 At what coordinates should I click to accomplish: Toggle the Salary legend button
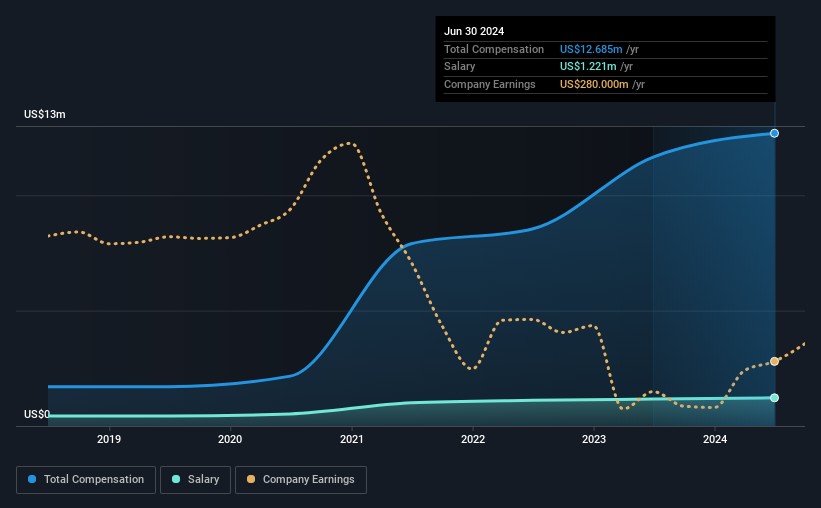point(195,480)
